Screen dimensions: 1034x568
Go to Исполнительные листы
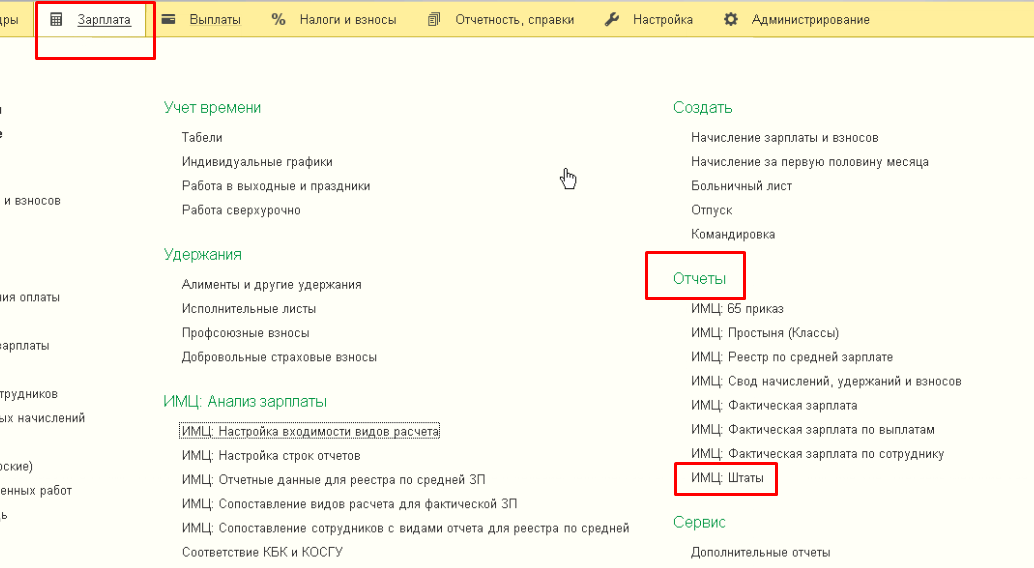click(249, 308)
